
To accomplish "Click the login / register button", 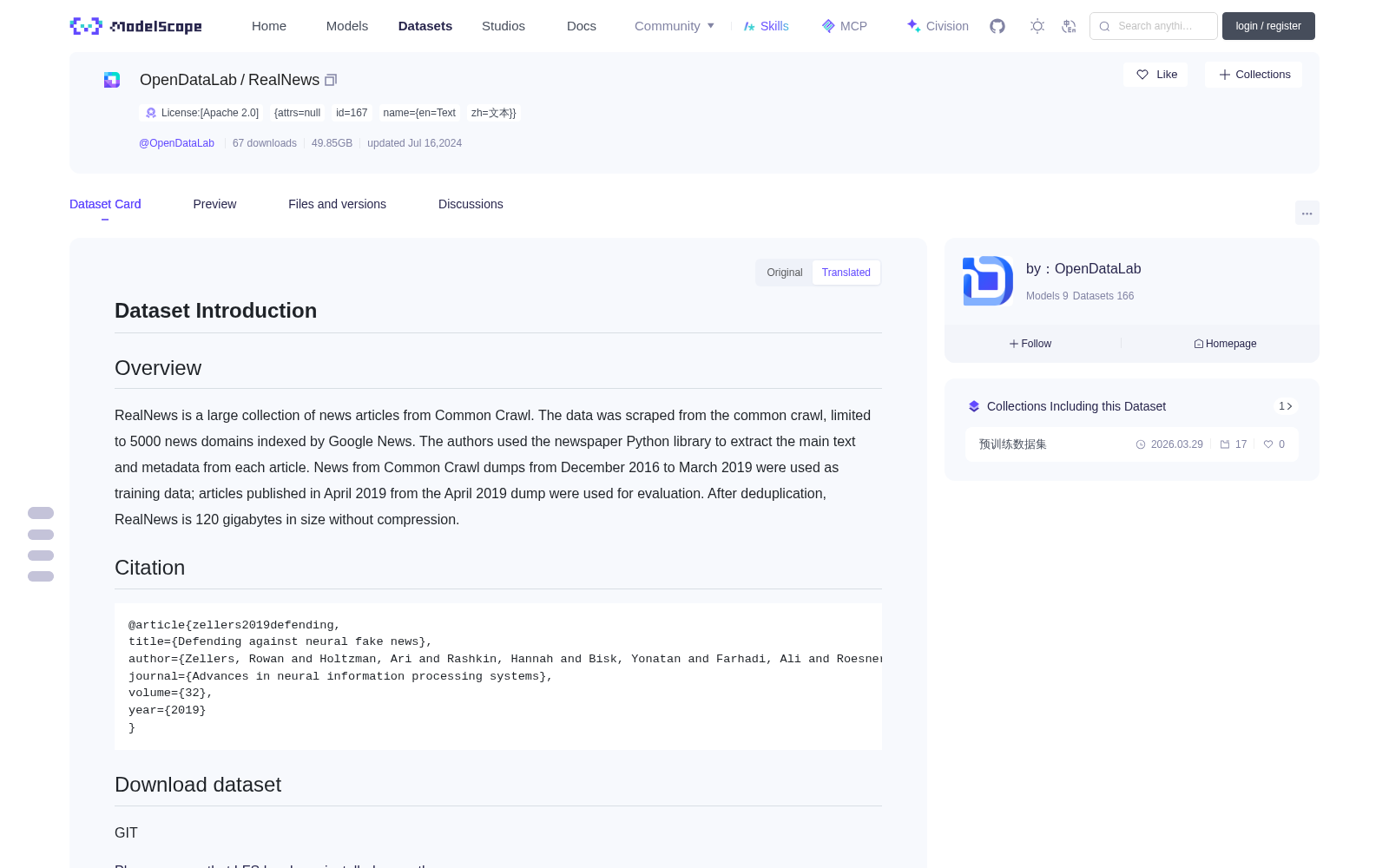I will [x=1268, y=26].
